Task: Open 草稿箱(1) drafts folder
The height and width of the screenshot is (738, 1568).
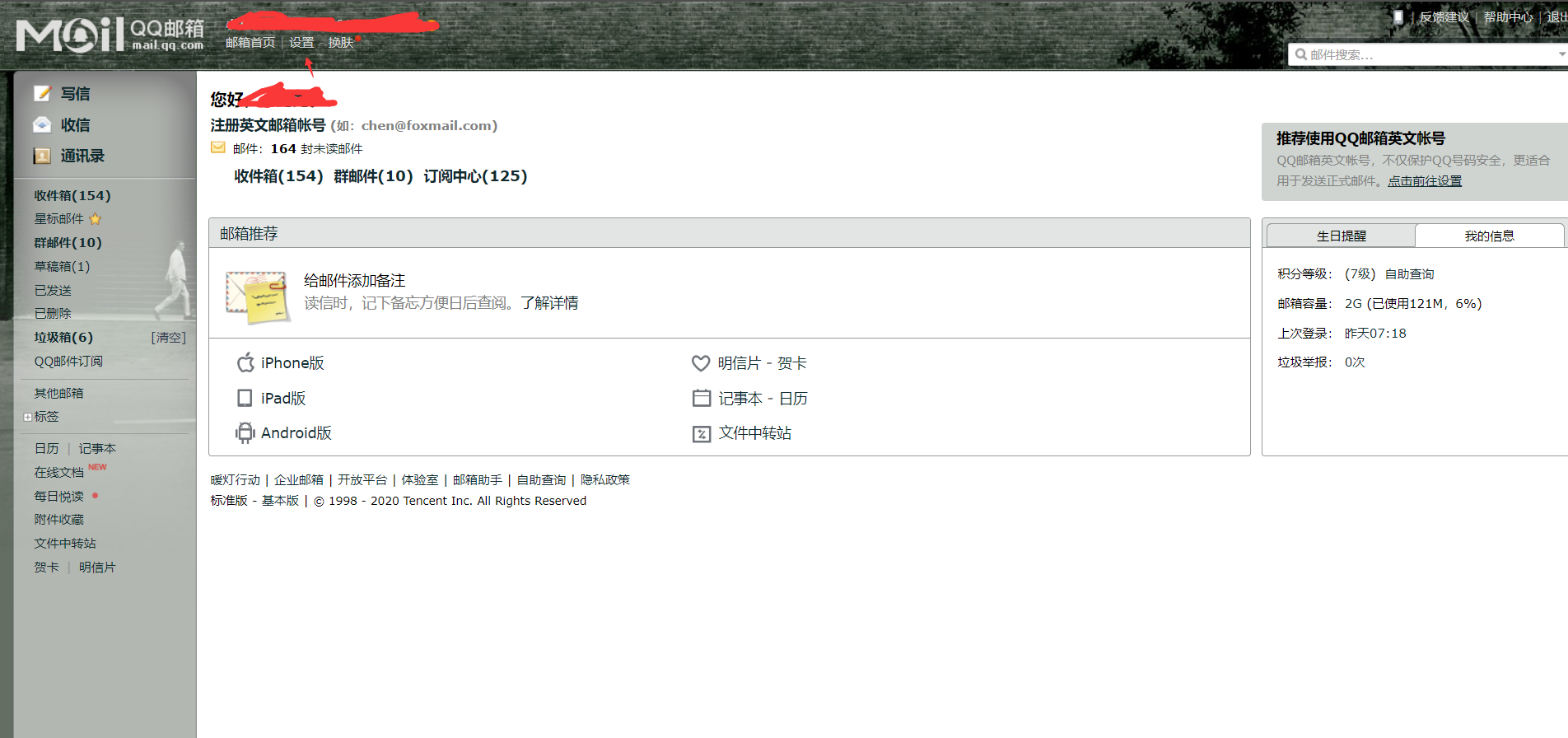Action: click(x=62, y=267)
